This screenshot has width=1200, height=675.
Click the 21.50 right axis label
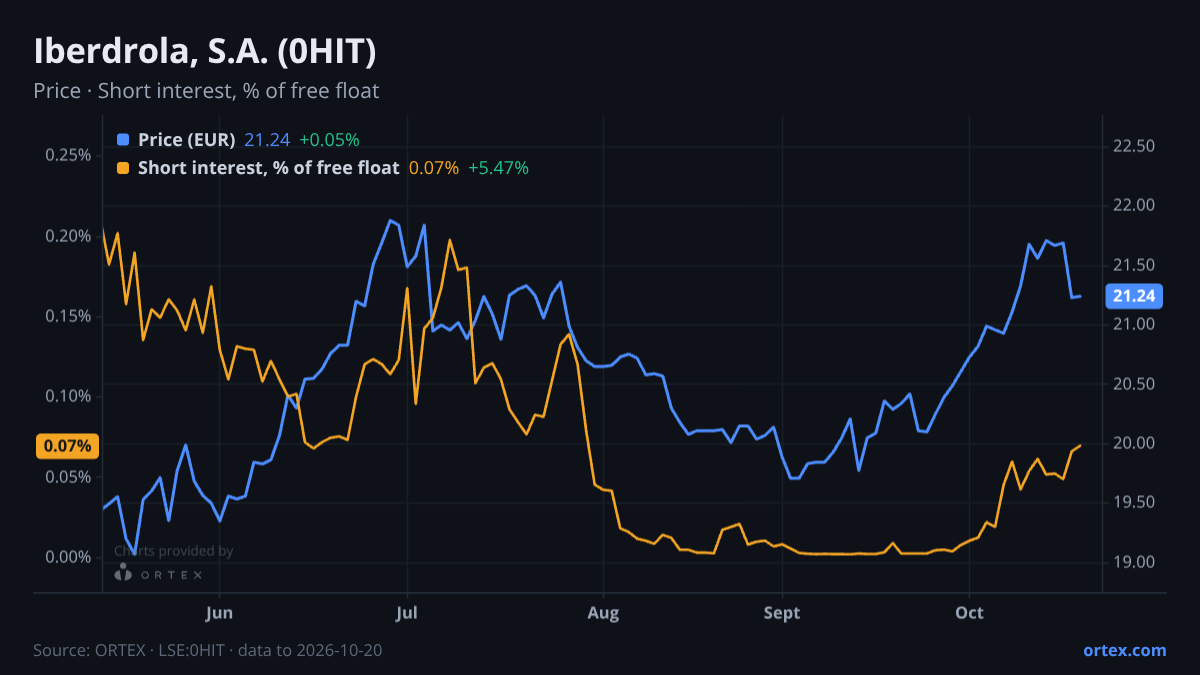tap(1134, 265)
